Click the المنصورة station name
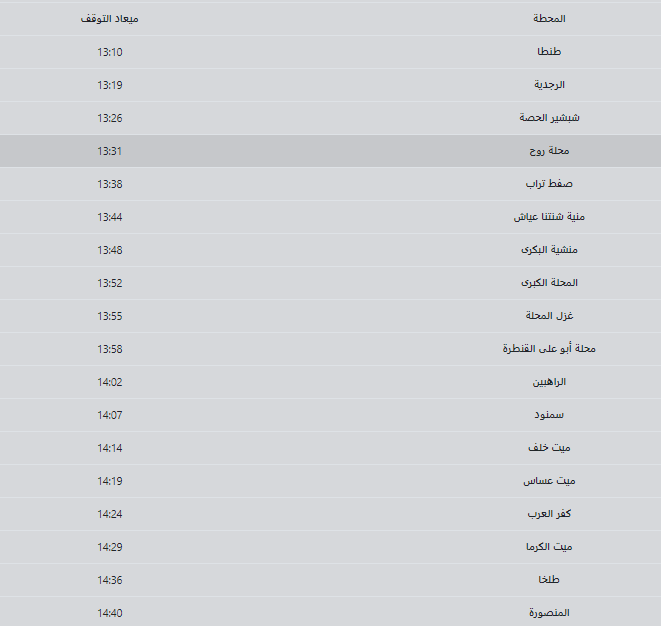Image resolution: width=661 pixels, height=626 pixels. (x=549, y=613)
